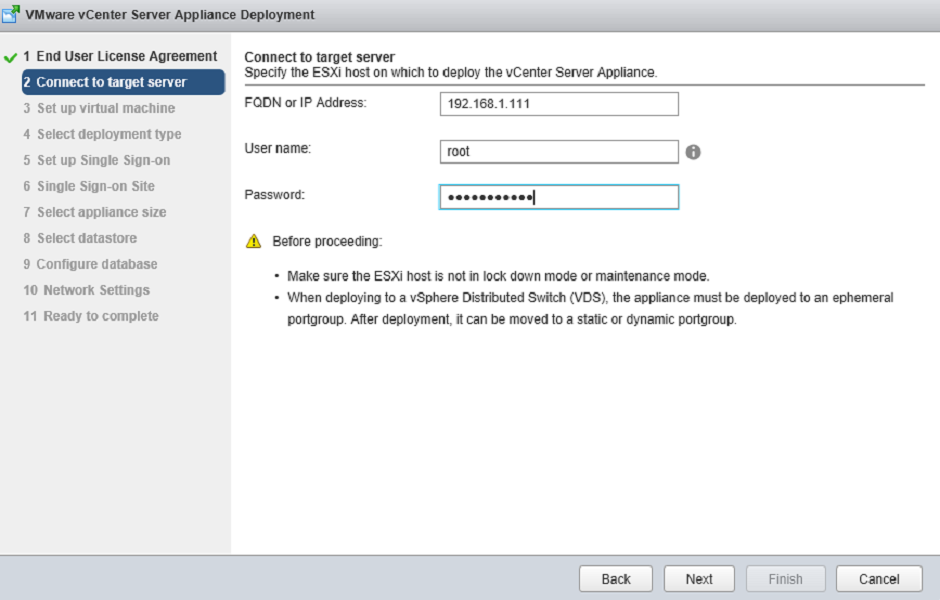Click the lock down mode bullet text
This screenshot has height=600, width=940.
click(x=498, y=276)
